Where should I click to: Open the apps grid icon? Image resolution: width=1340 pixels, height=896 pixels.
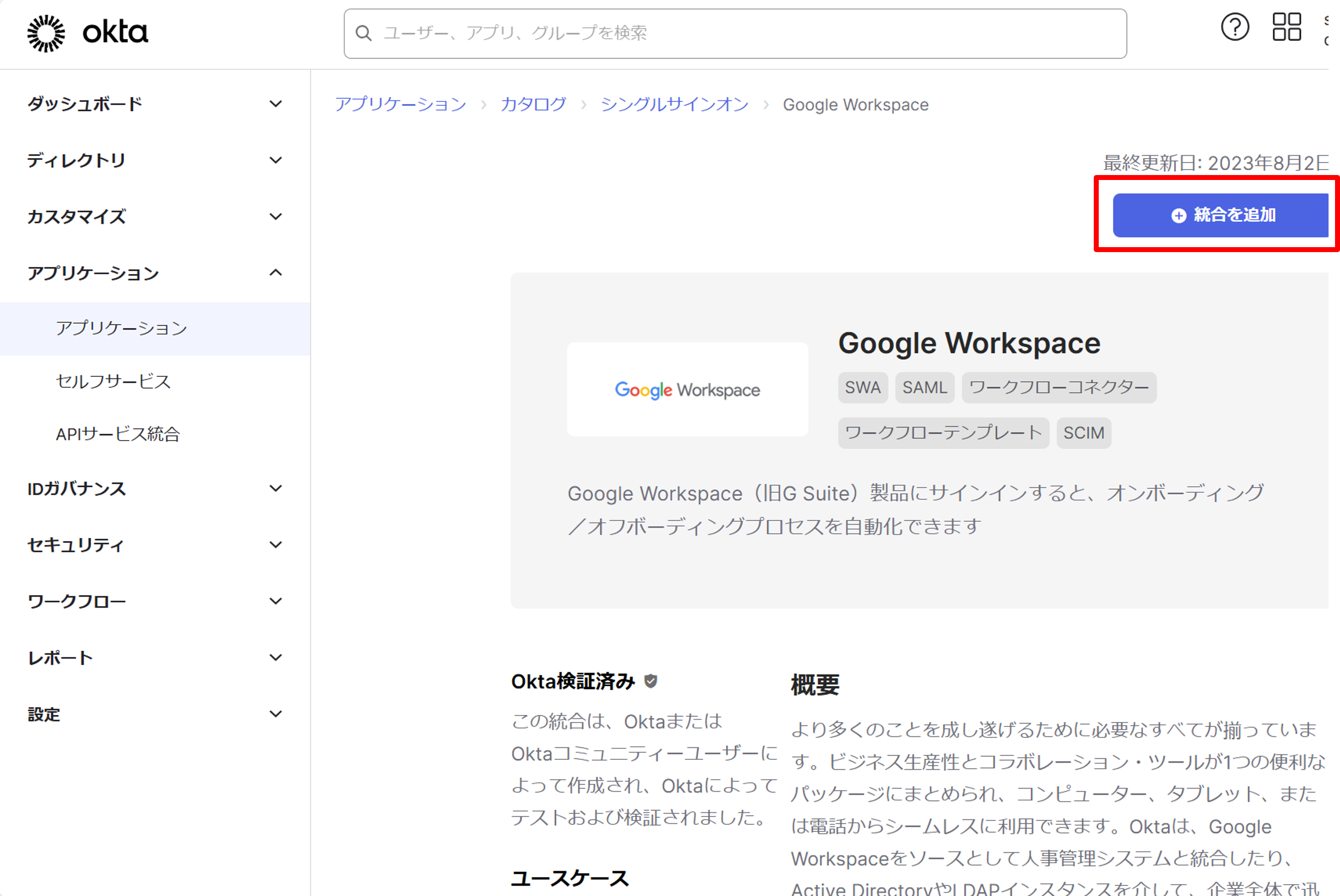coord(1286,27)
